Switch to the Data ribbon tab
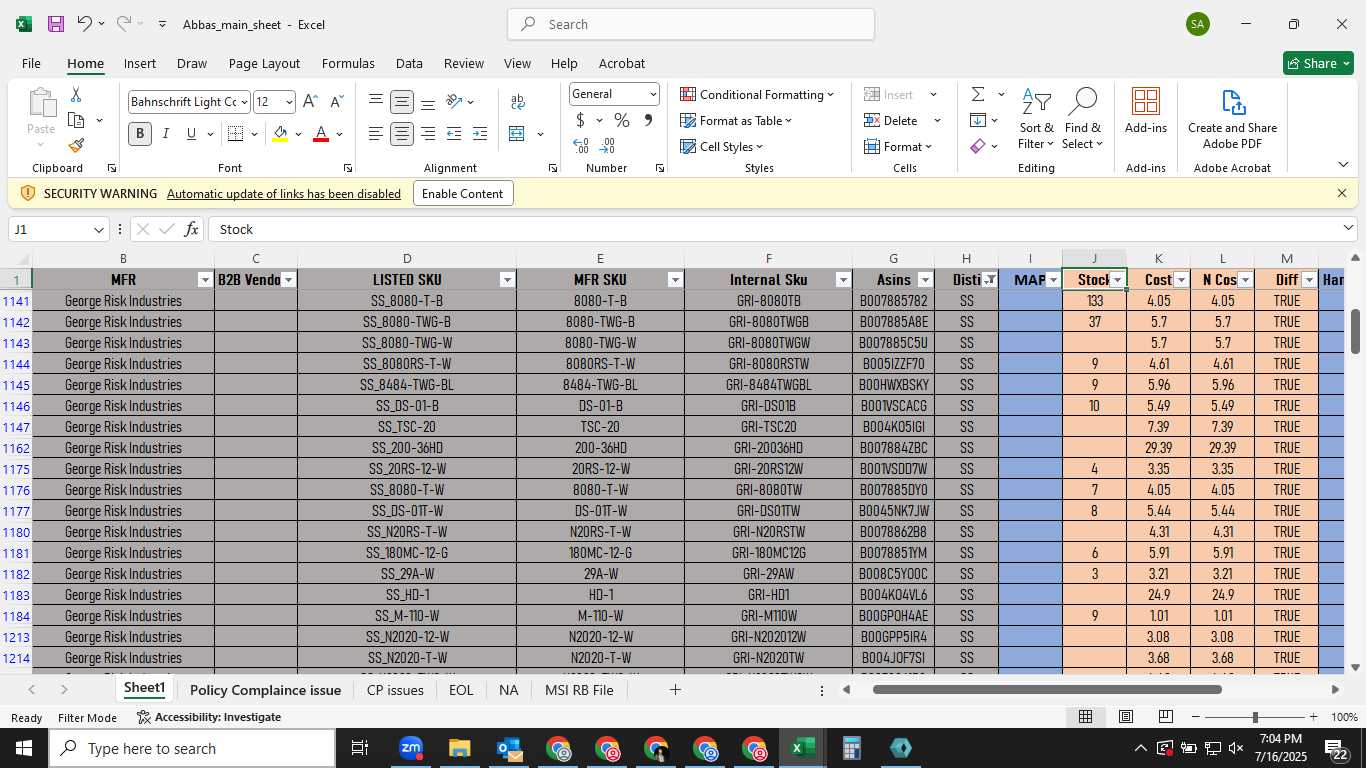1366x768 pixels. point(409,63)
